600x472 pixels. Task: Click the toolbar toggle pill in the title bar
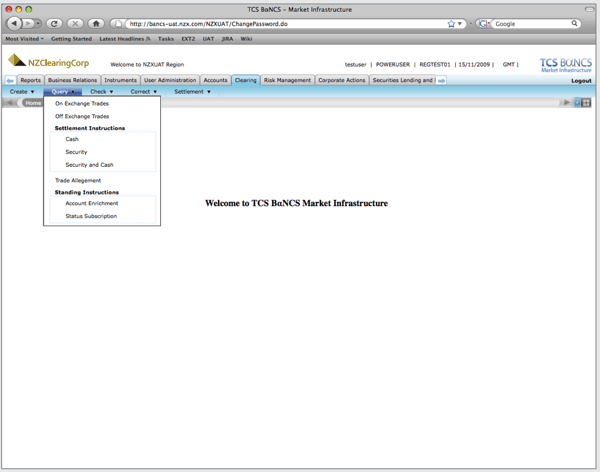[x=589, y=9]
